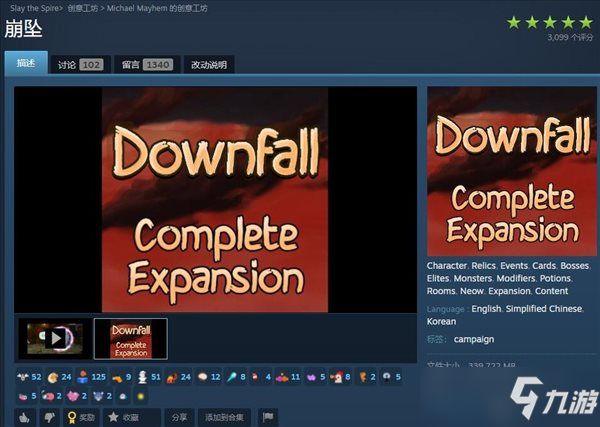Click the Bosses tag link
Viewport: 600px width, 427px height.
click(x=574, y=266)
